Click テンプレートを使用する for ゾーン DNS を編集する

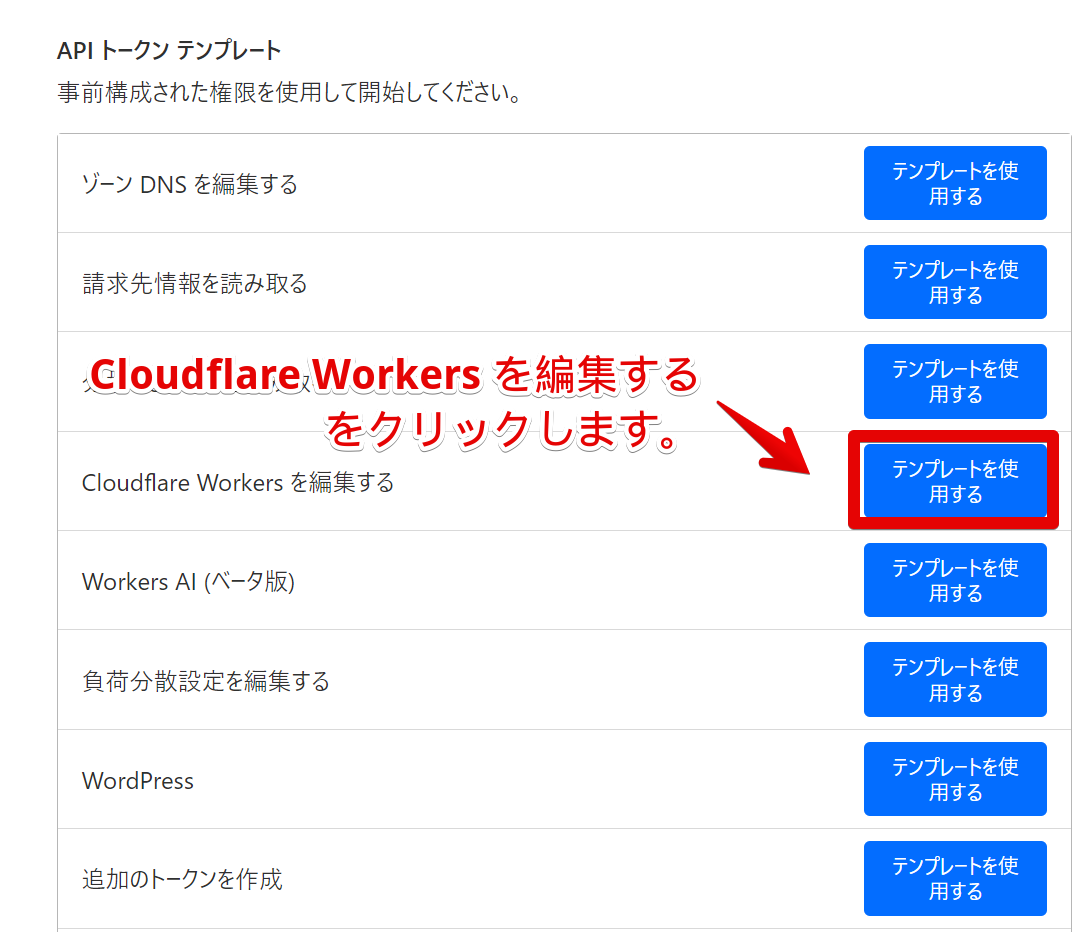954,183
